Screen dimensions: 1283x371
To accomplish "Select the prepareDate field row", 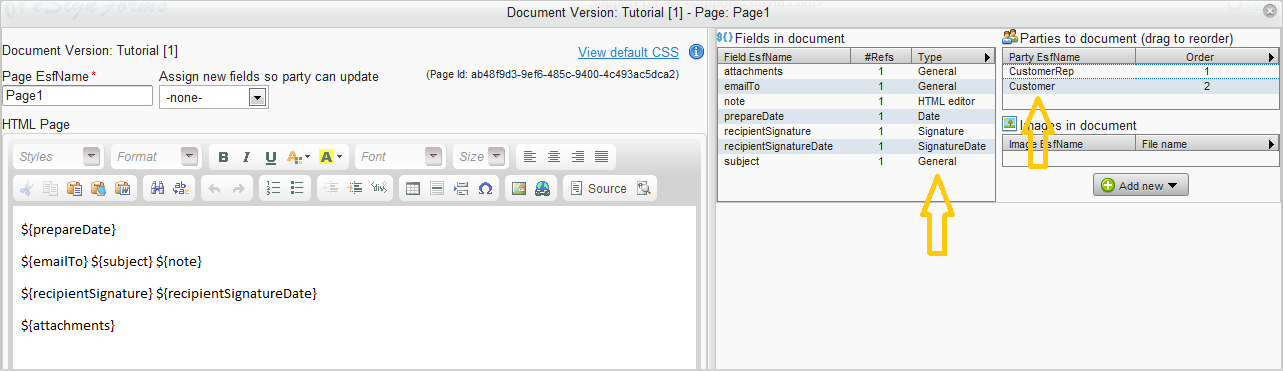I will [x=857, y=117].
